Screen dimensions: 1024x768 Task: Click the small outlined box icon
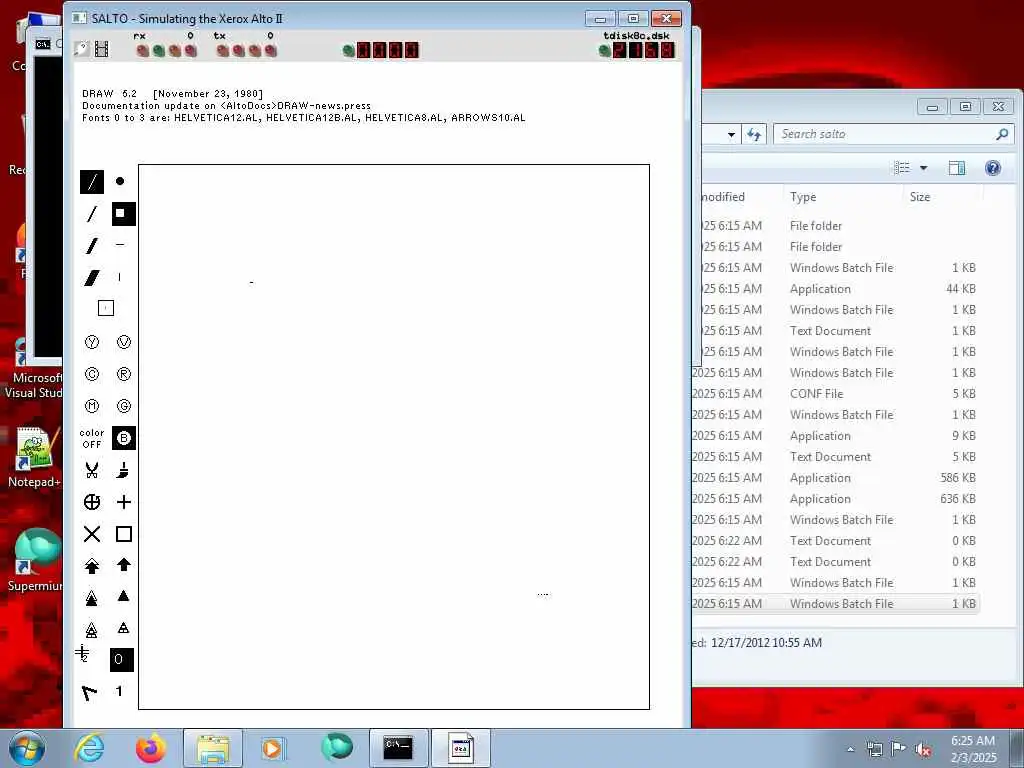point(106,308)
